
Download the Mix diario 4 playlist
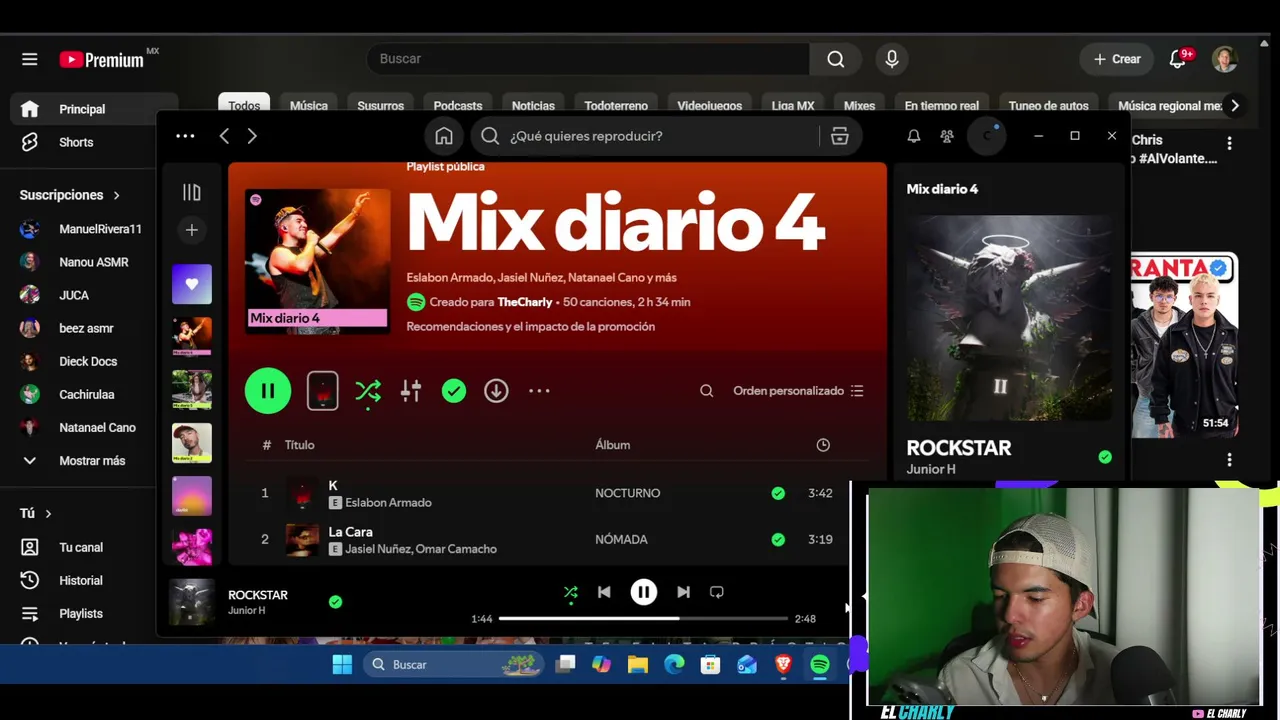[496, 391]
